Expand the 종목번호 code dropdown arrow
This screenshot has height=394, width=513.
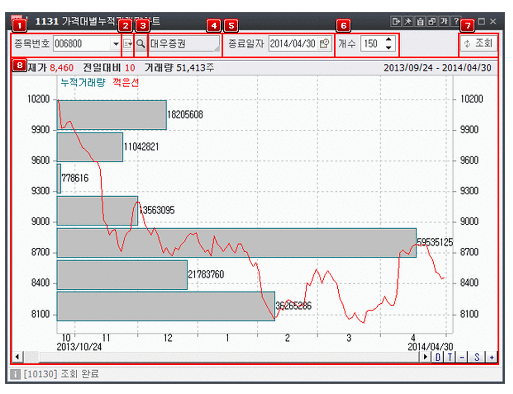pos(116,44)
